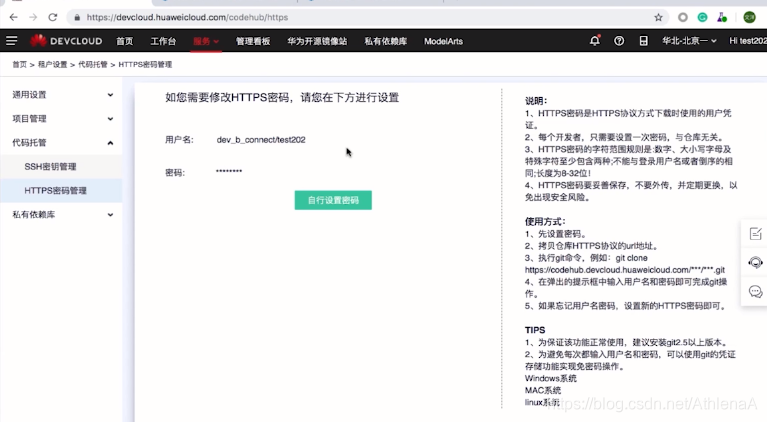This screenshot has width=767, height=422.
Task: Open 华为开源镜像站 in top navigation
Action: click(317, 41)
